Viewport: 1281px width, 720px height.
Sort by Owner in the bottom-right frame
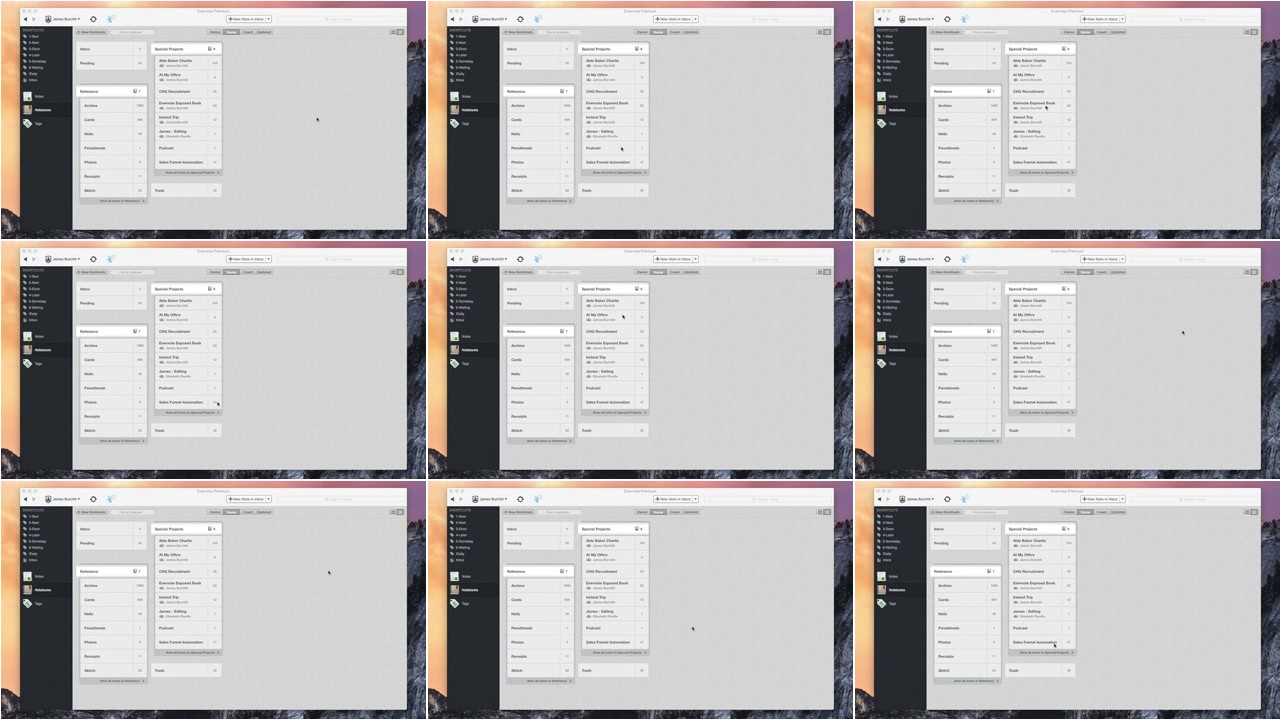coord(1069,512)
